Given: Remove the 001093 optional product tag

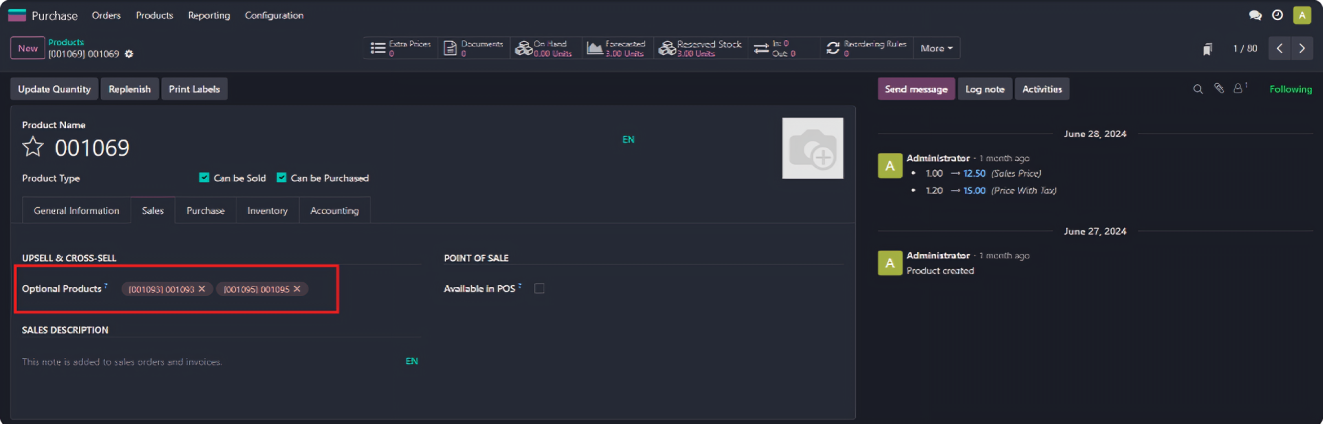Looking at the screenshot, I should click(202, 289).
